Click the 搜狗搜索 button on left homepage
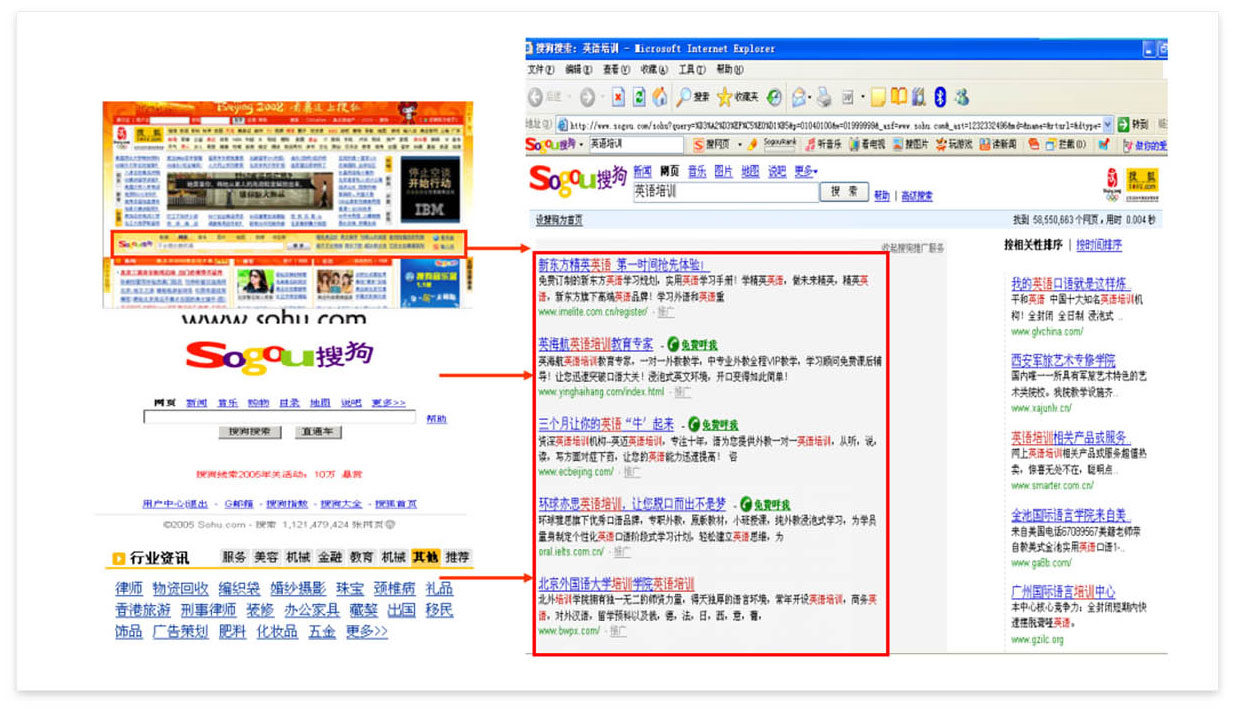1235x708 pixels. tap(250, 432)
